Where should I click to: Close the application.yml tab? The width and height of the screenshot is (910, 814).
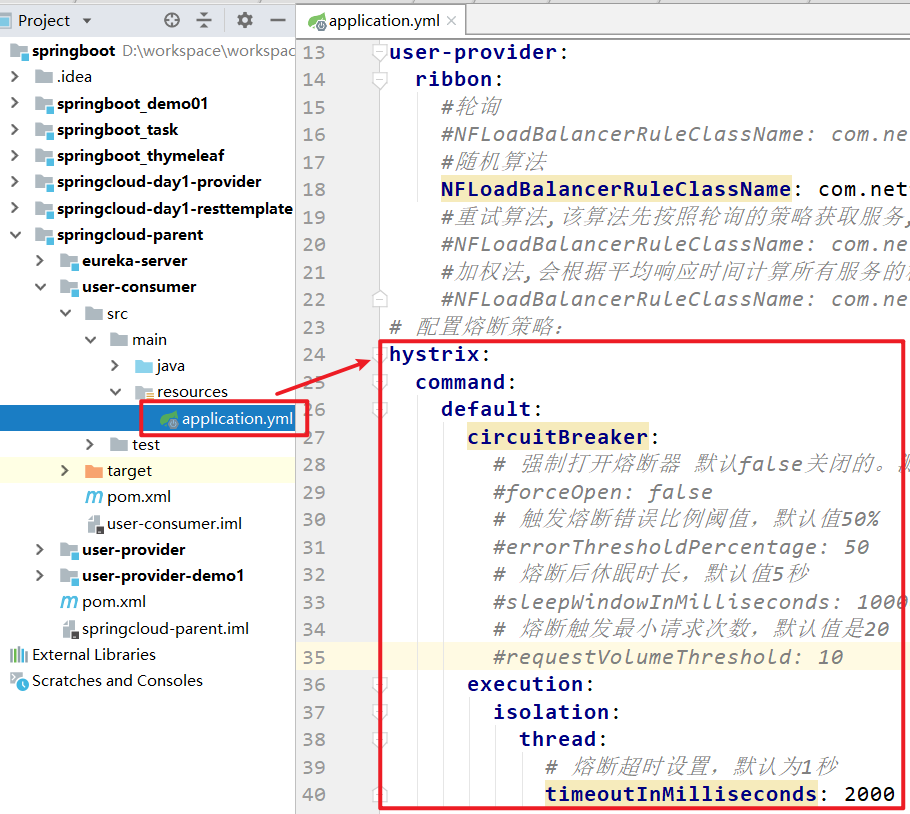click(452, 21)
